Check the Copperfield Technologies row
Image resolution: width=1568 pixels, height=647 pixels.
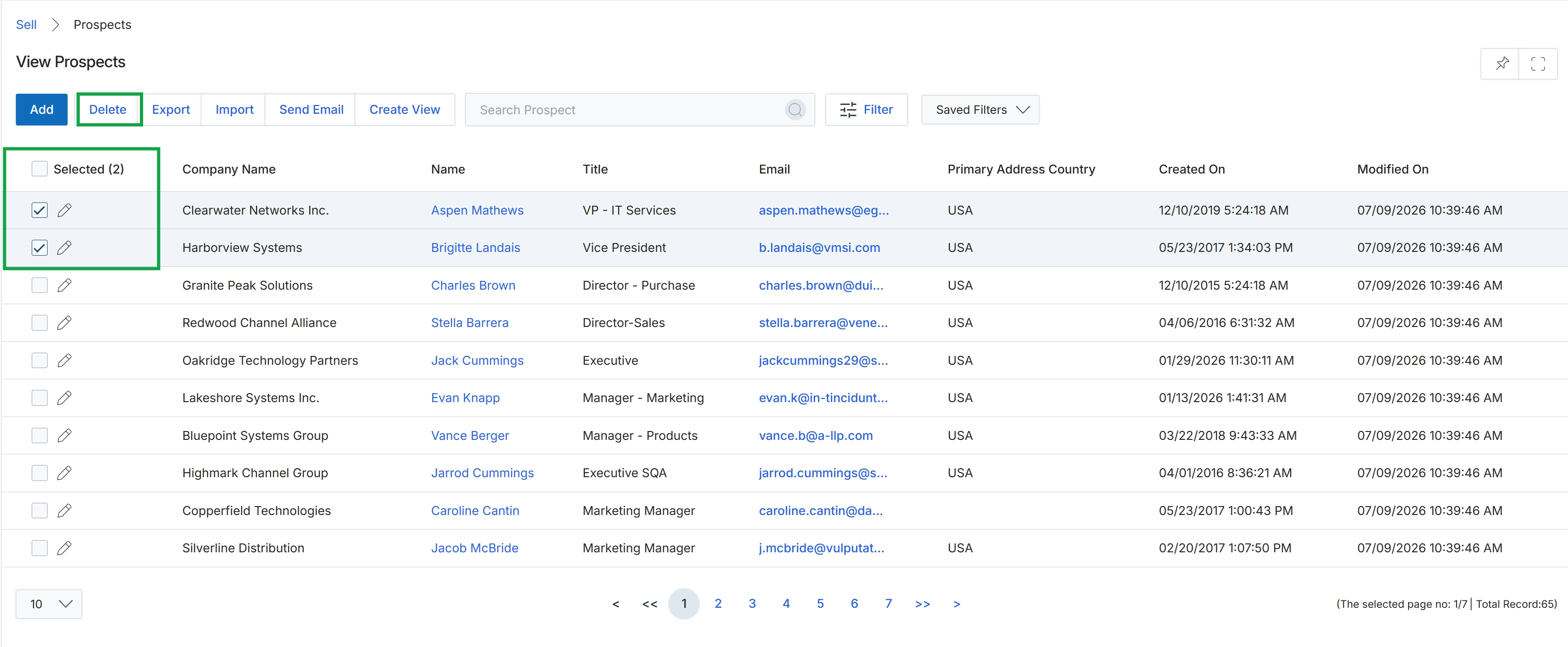40,510
